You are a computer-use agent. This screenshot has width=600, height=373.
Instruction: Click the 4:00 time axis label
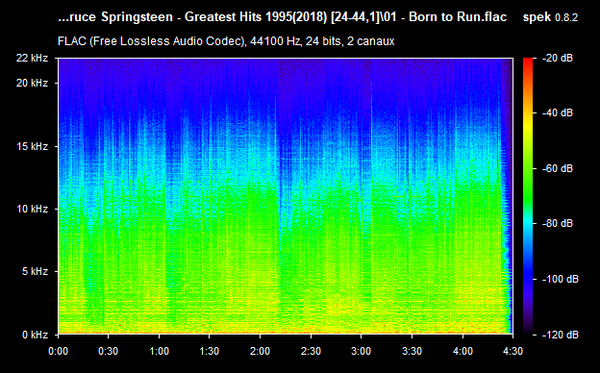pos(463,351)
